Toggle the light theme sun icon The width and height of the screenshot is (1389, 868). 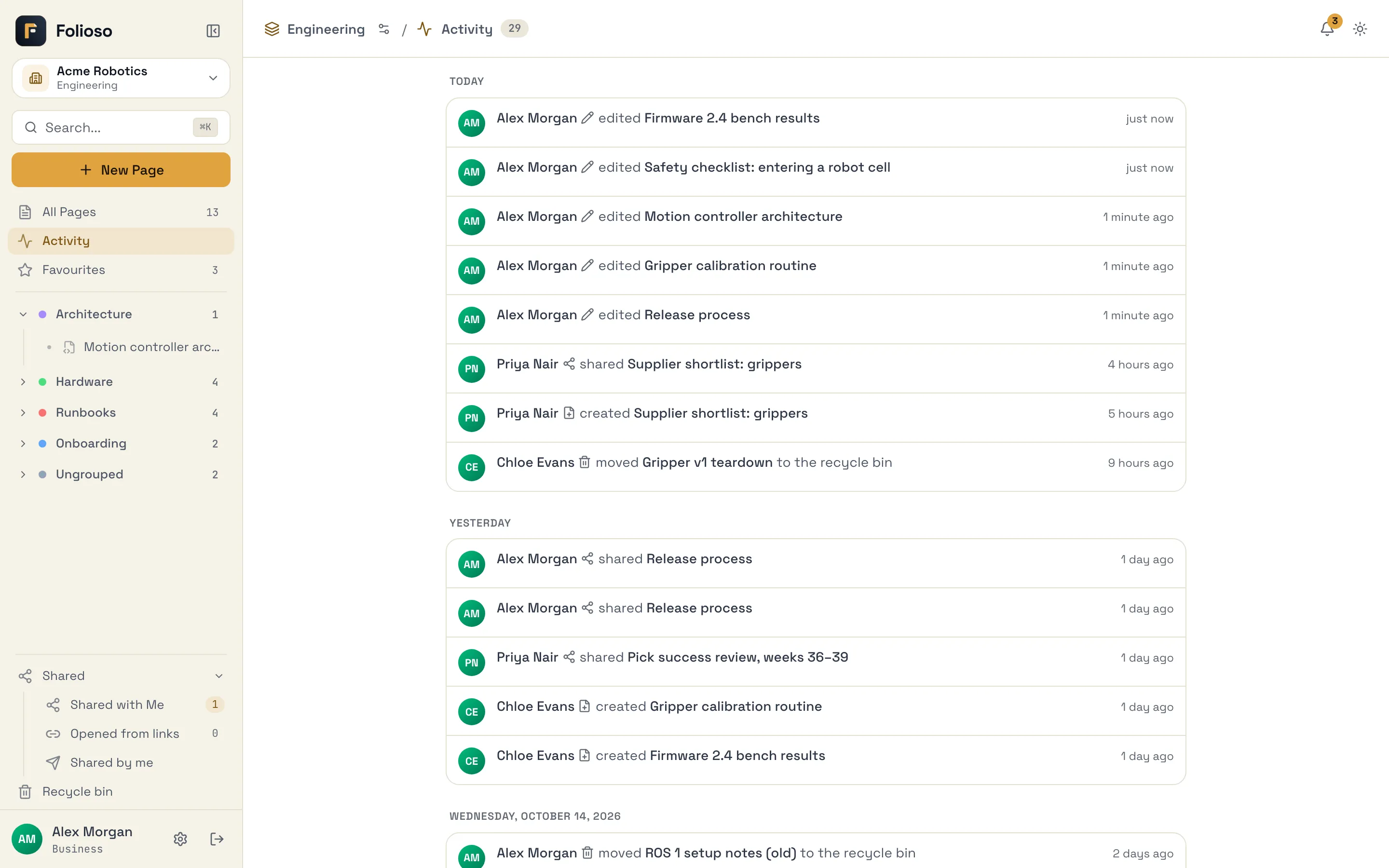tap(1360, 29)
